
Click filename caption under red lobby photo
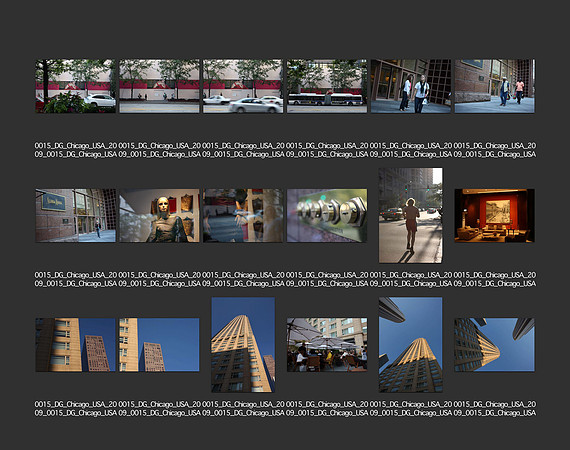(x=495, y=279)
